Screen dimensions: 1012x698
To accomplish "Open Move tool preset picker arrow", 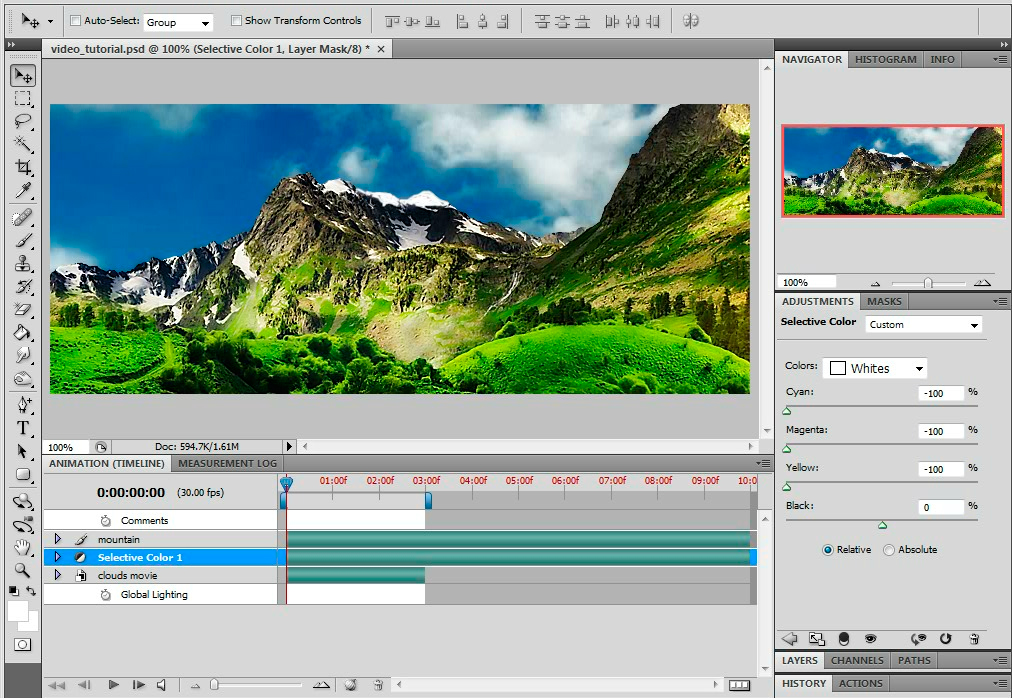I will (50, 21).
